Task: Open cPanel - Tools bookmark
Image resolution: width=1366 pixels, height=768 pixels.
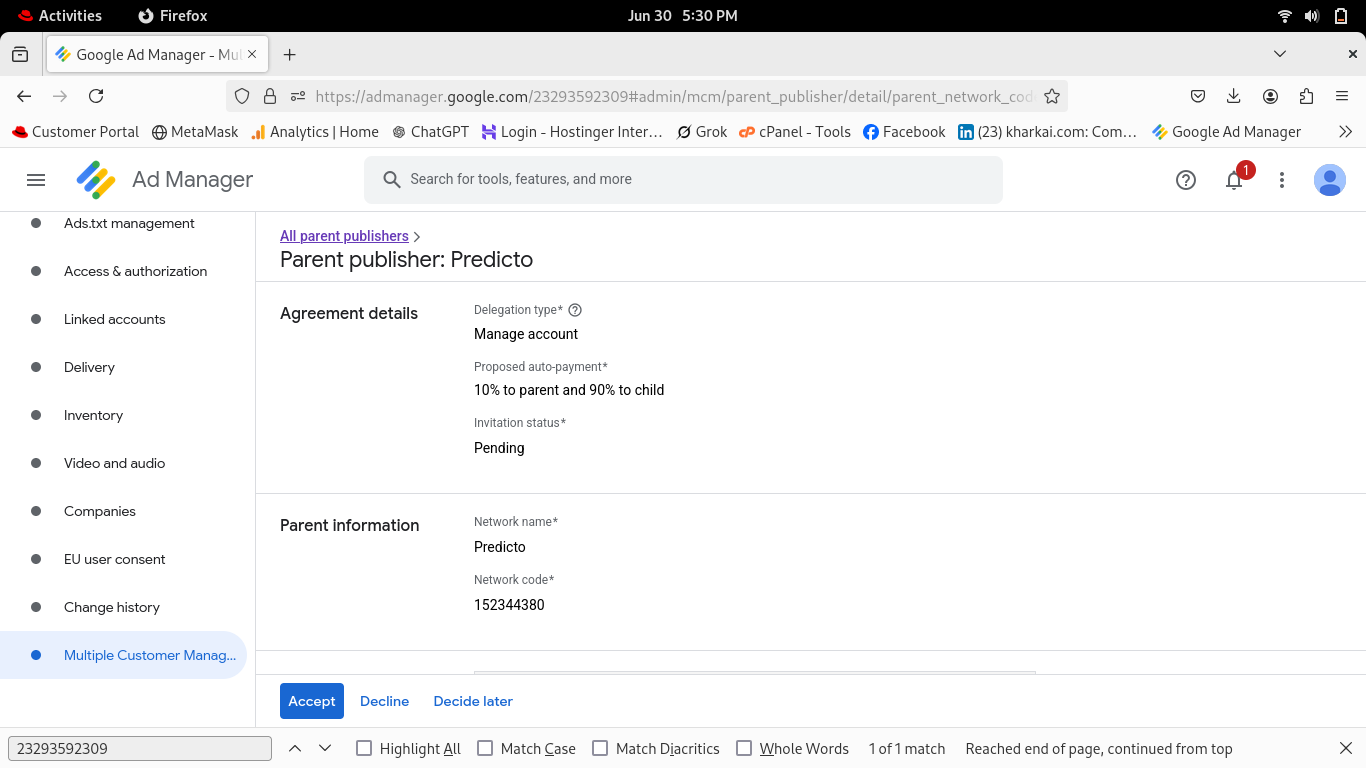Action: pos(795,132)
